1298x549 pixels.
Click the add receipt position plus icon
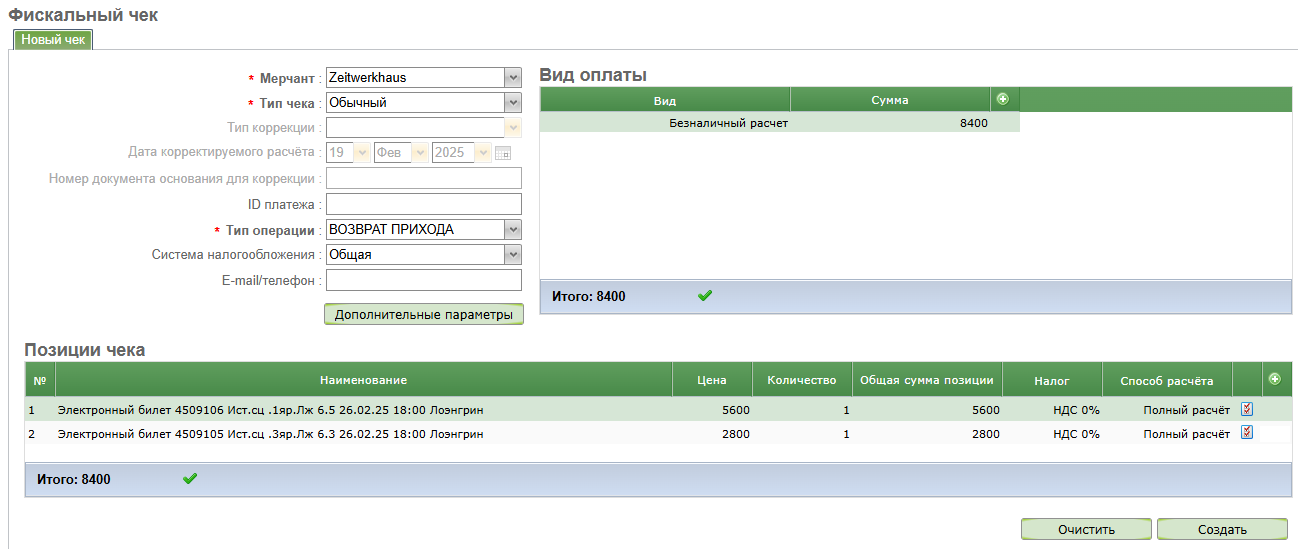[1274, 379]
